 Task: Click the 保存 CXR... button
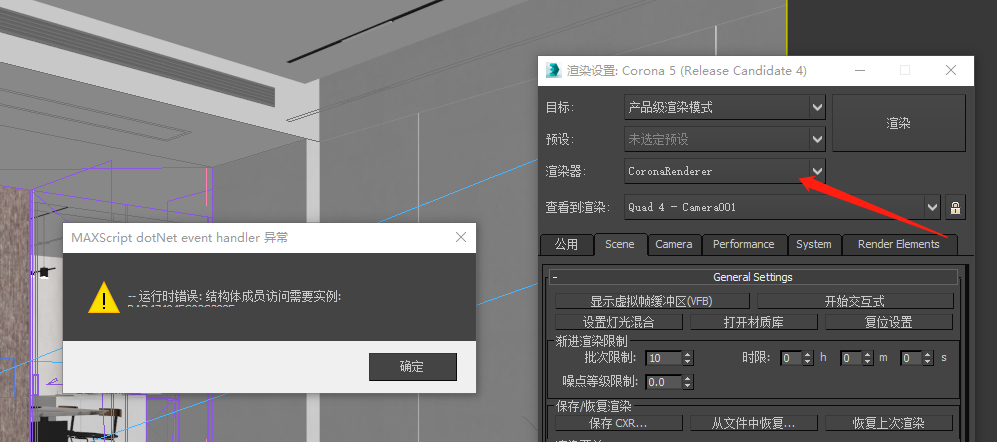tap(619, 423)
